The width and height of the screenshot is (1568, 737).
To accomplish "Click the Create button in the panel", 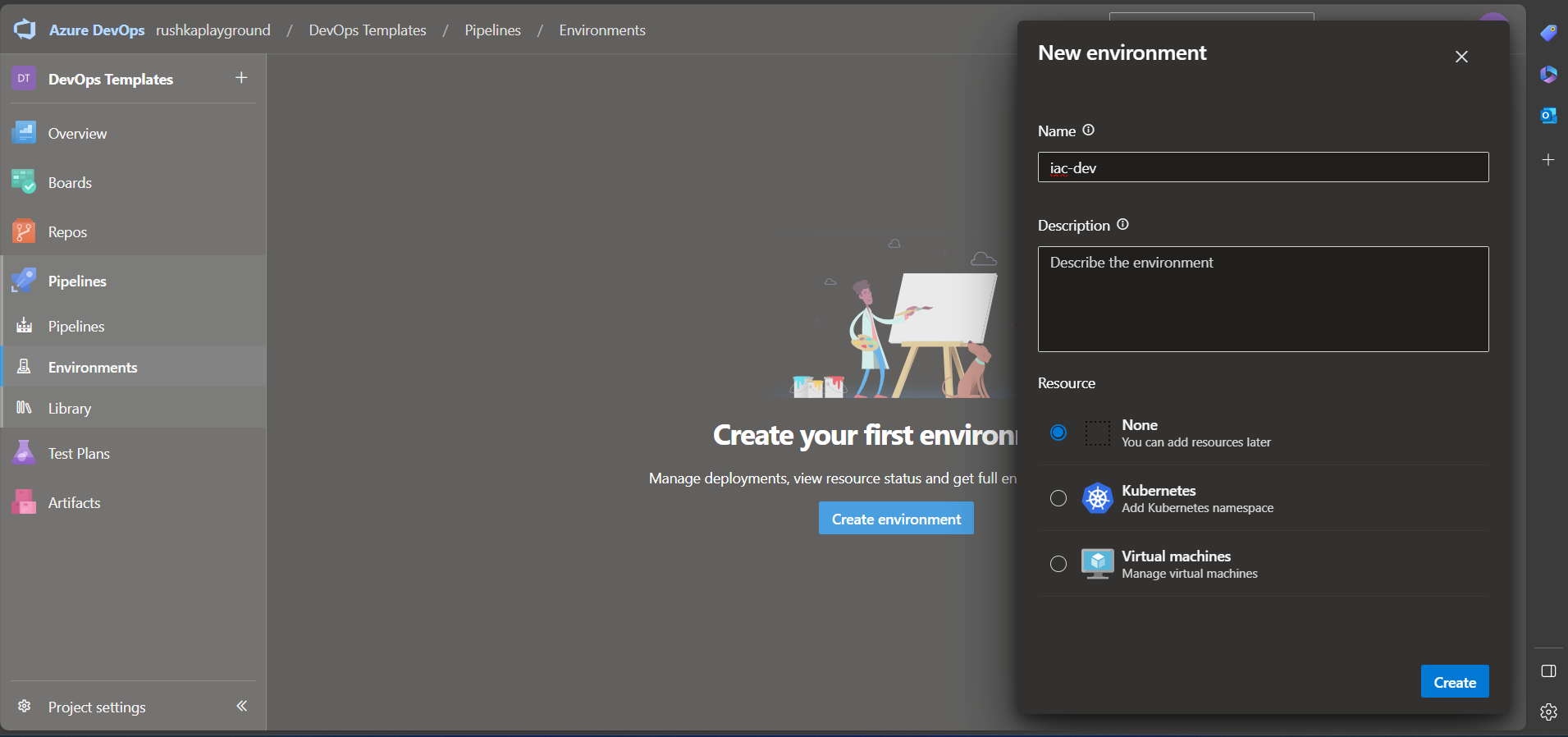I will tap(1455, 682).
